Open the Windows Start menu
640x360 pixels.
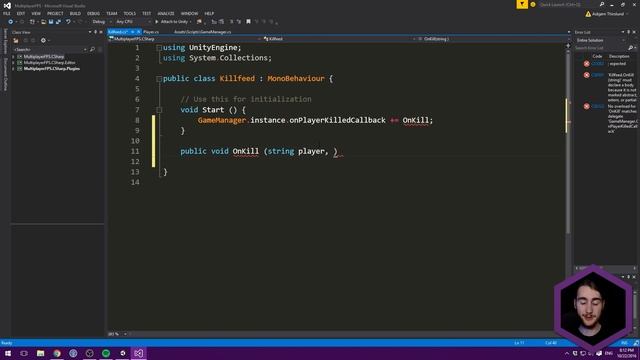coord(8,353)
